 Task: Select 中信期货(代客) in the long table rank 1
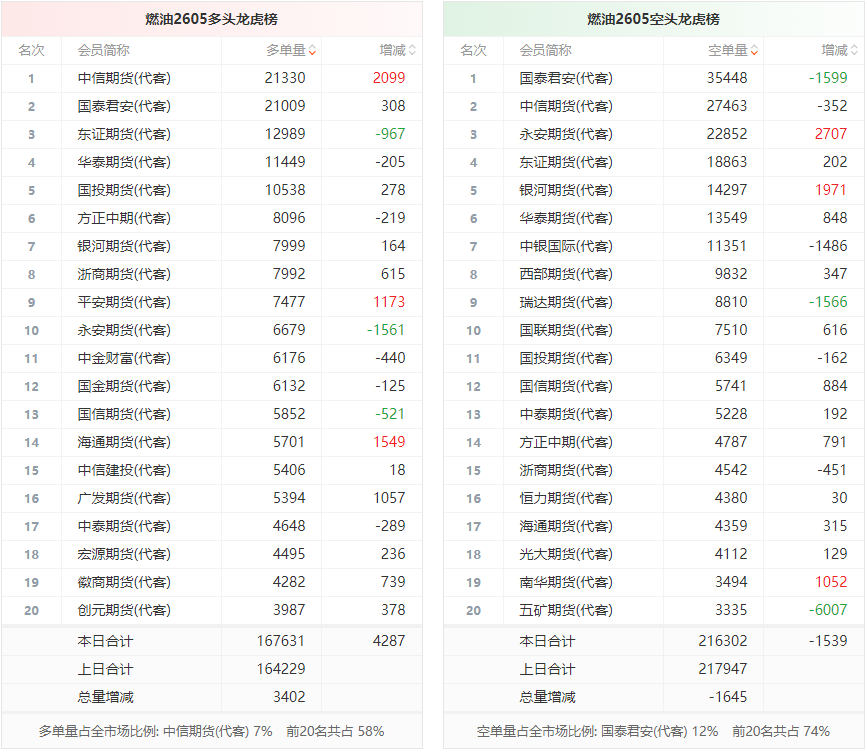click(124, 79)
